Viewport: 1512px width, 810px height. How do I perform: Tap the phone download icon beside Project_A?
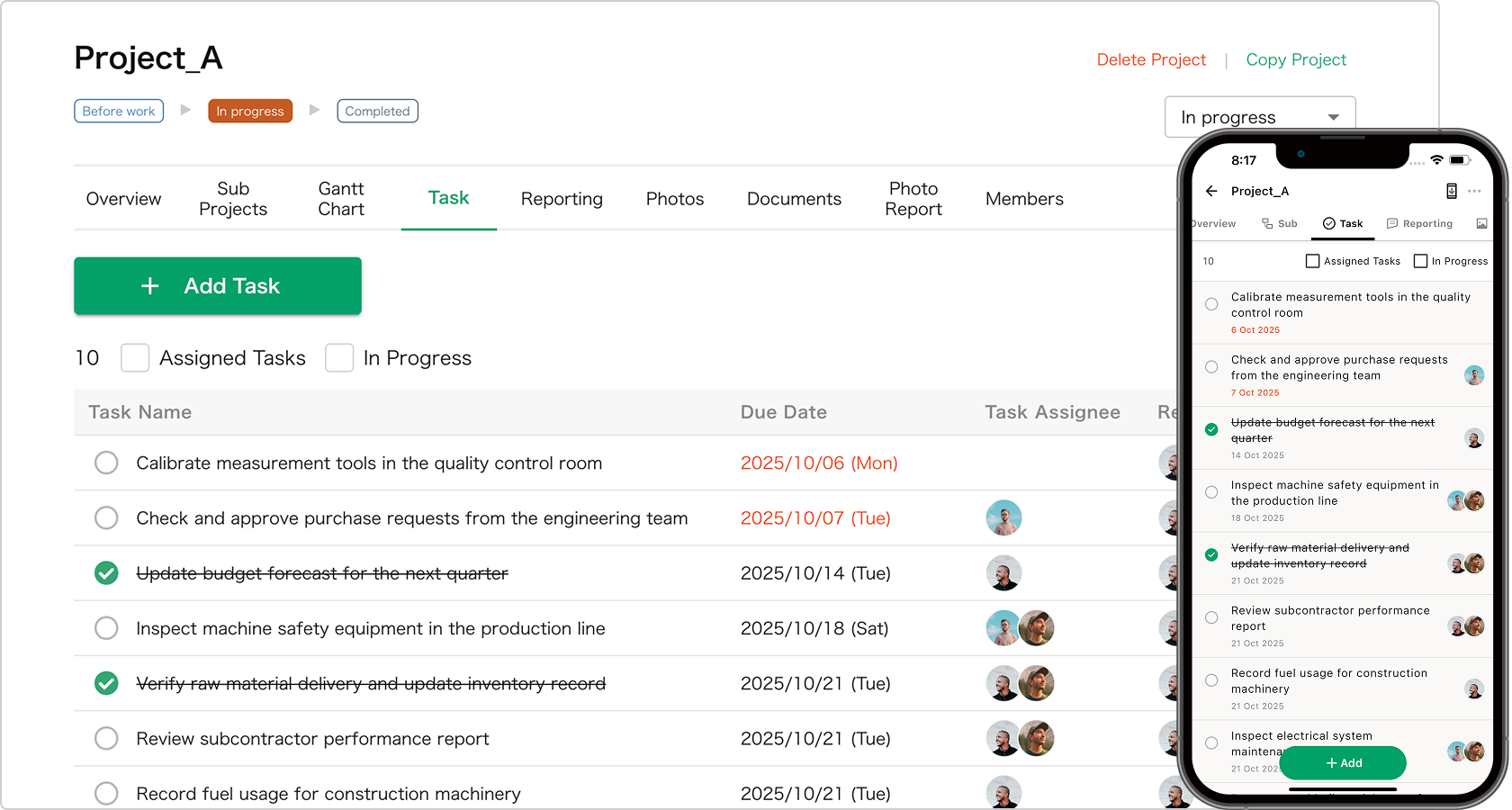(x=1451, y=191)
